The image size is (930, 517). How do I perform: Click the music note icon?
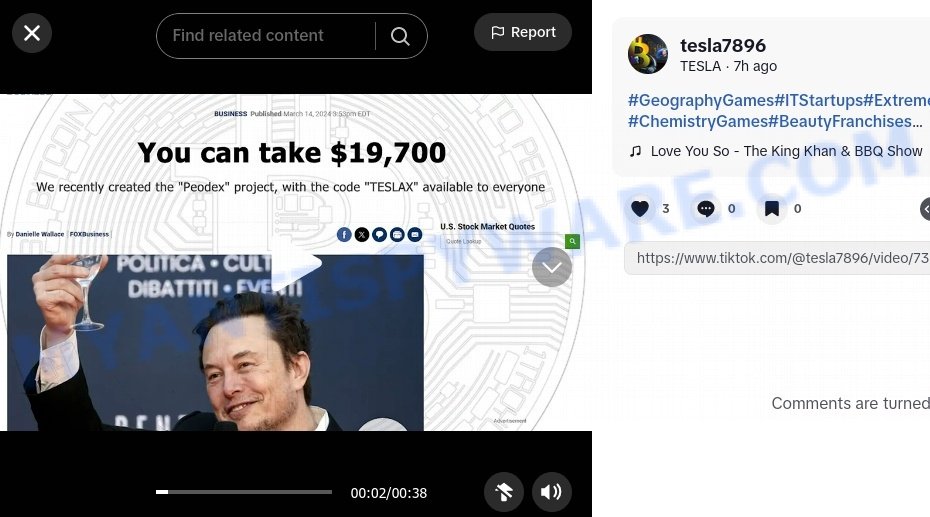[x=635, y=151]
